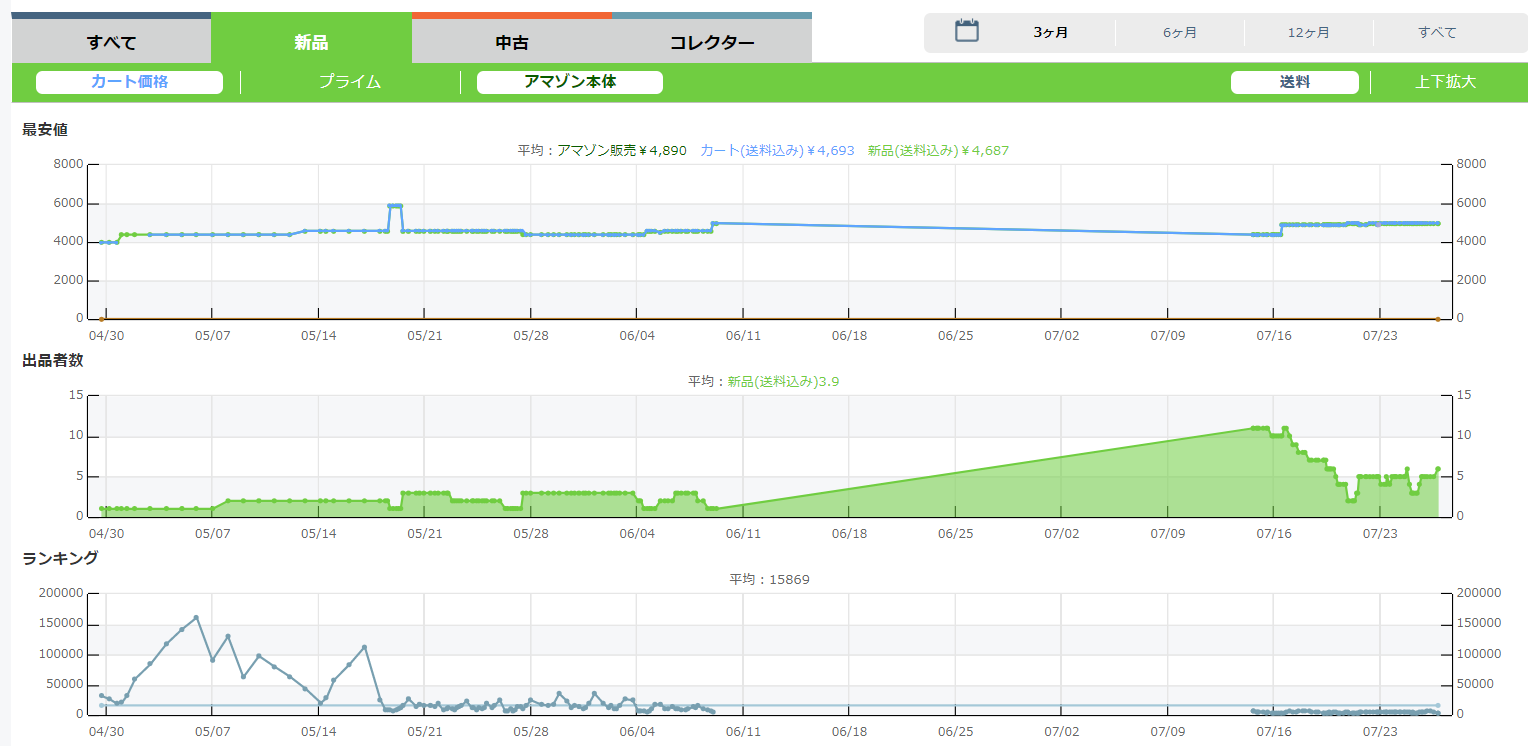Select the 6ヶ月 time range

[1180, 33]
